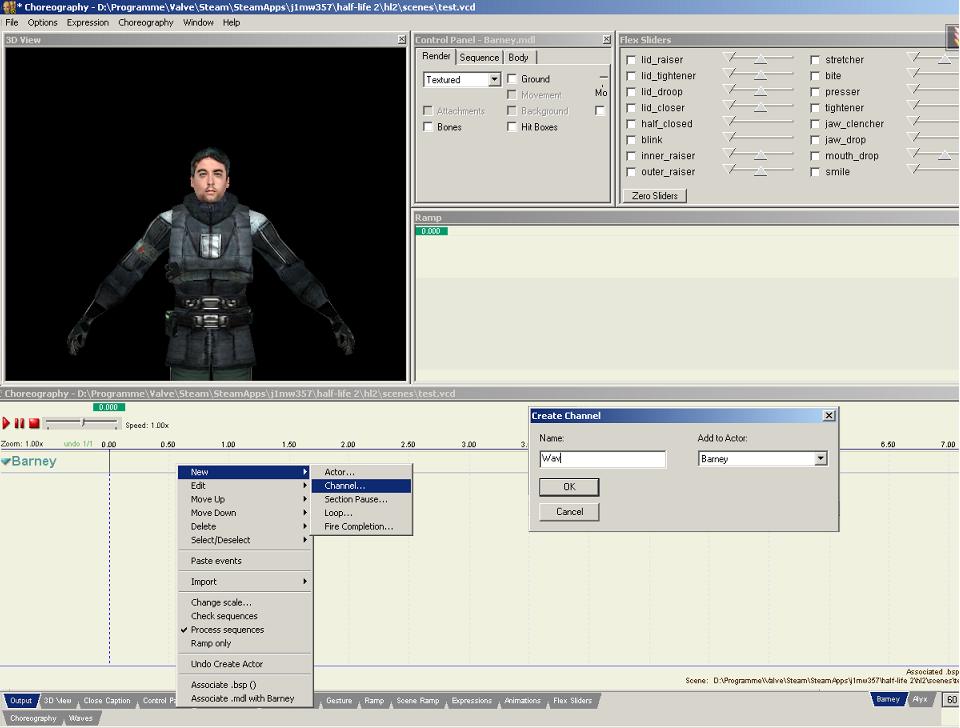This screenshot has width=960, height=728.
Task: Pause the scene playback
Action: pos(20,423)
